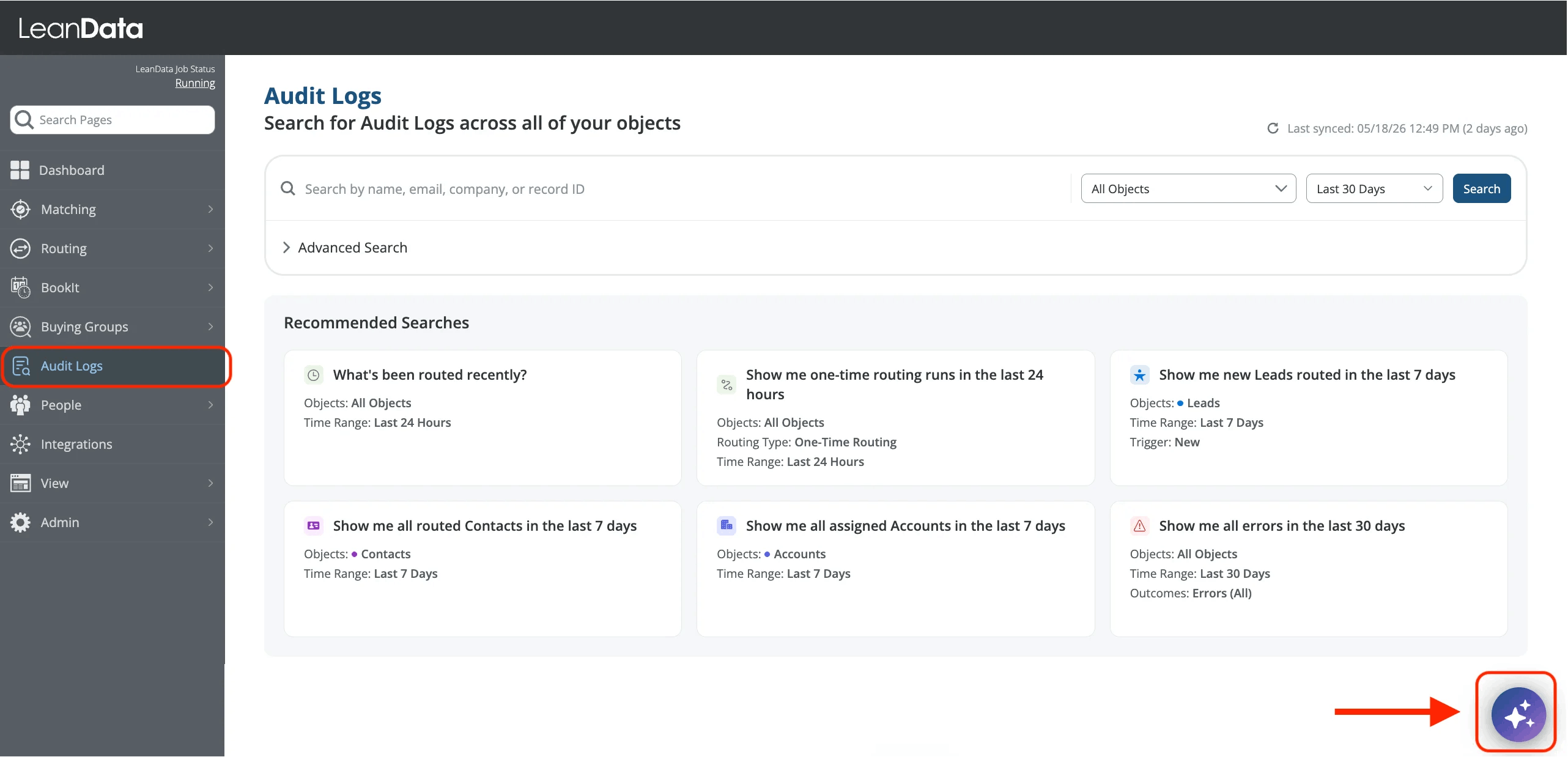Click the Routing arrows icon
This screenshot has height=757, width=1568.
click(x=20, y=248)
